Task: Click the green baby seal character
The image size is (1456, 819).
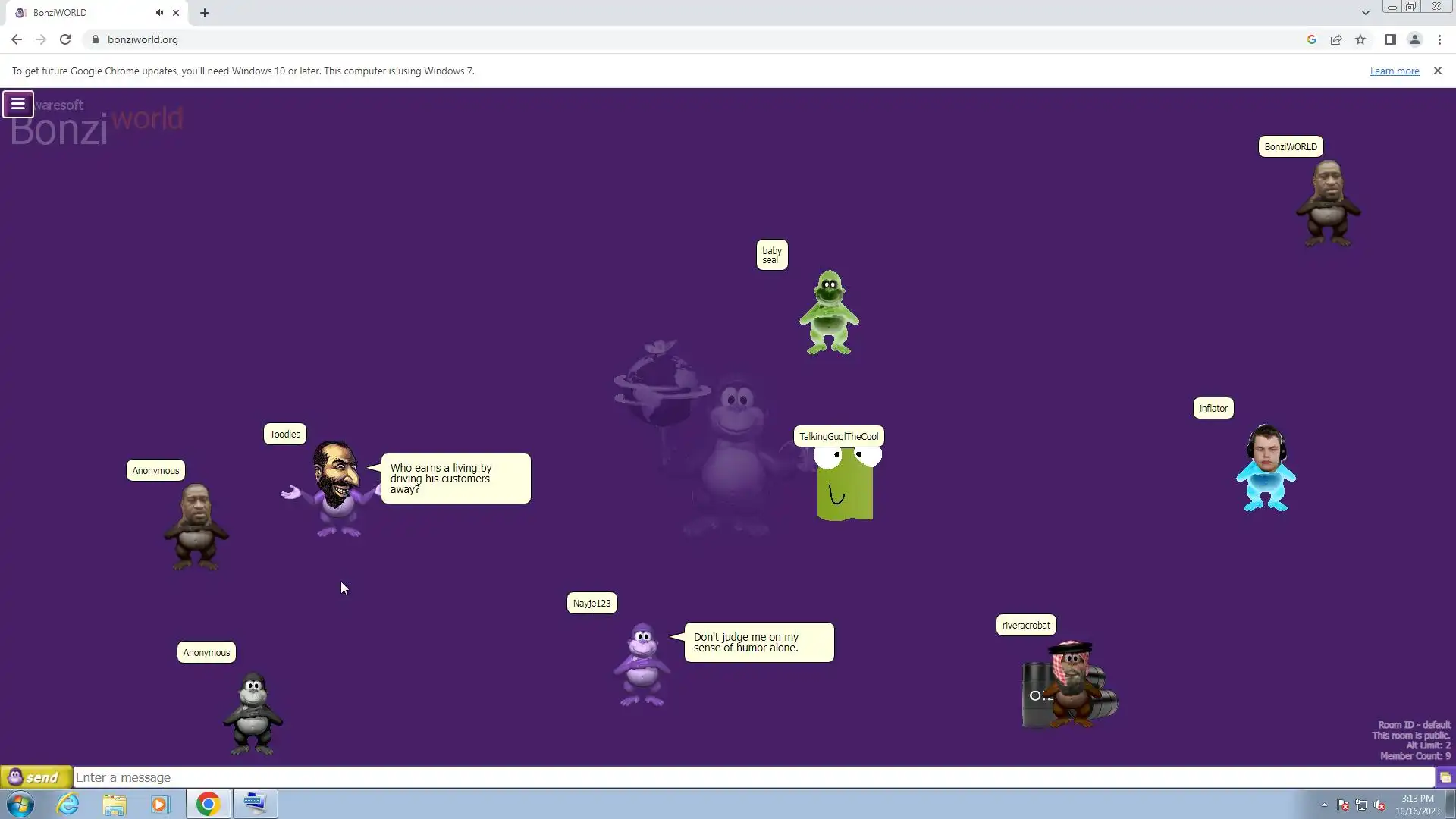Action: (x=829, y=312)
